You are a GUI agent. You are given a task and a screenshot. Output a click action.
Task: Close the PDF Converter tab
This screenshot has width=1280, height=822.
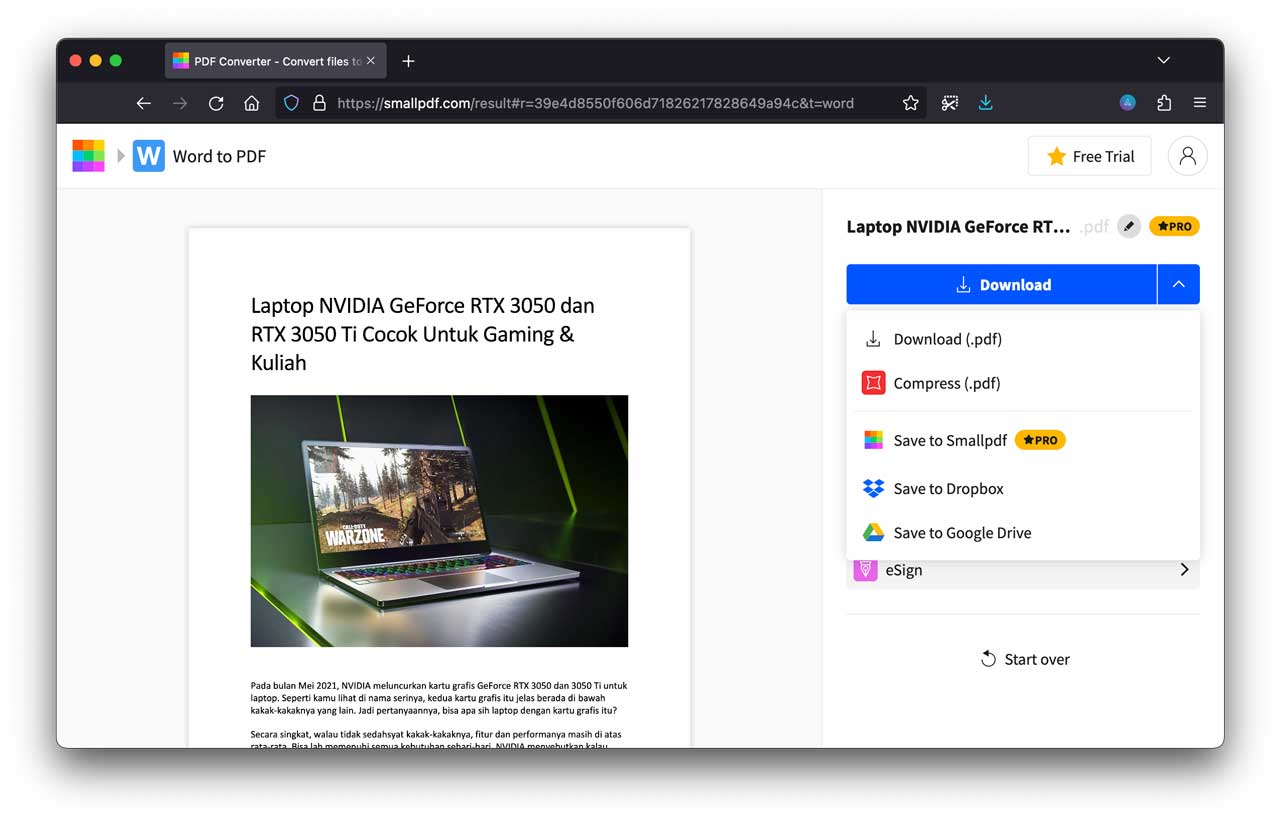tap(371, 61)
